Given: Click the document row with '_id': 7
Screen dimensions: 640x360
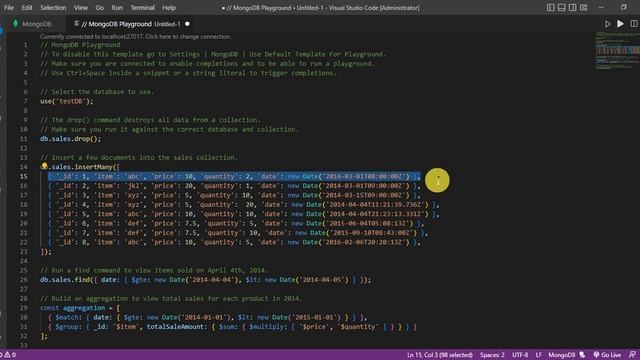Looking at the screenshot, I should point(238,233).
